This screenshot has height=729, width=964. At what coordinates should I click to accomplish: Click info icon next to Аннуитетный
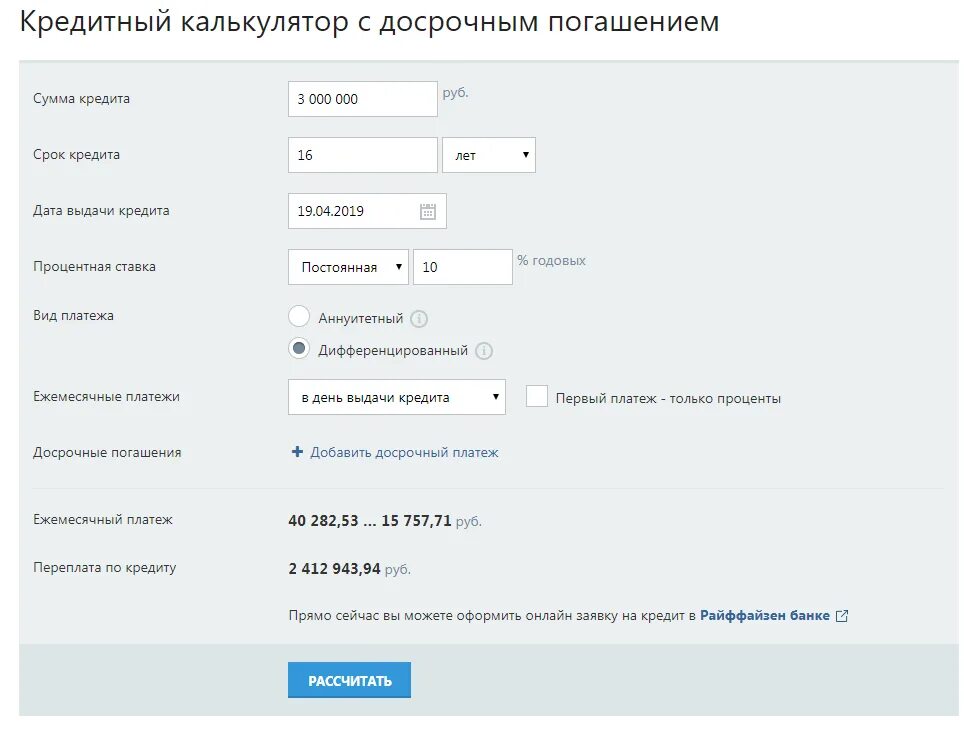pyautogui.click(x=419, y=319)
